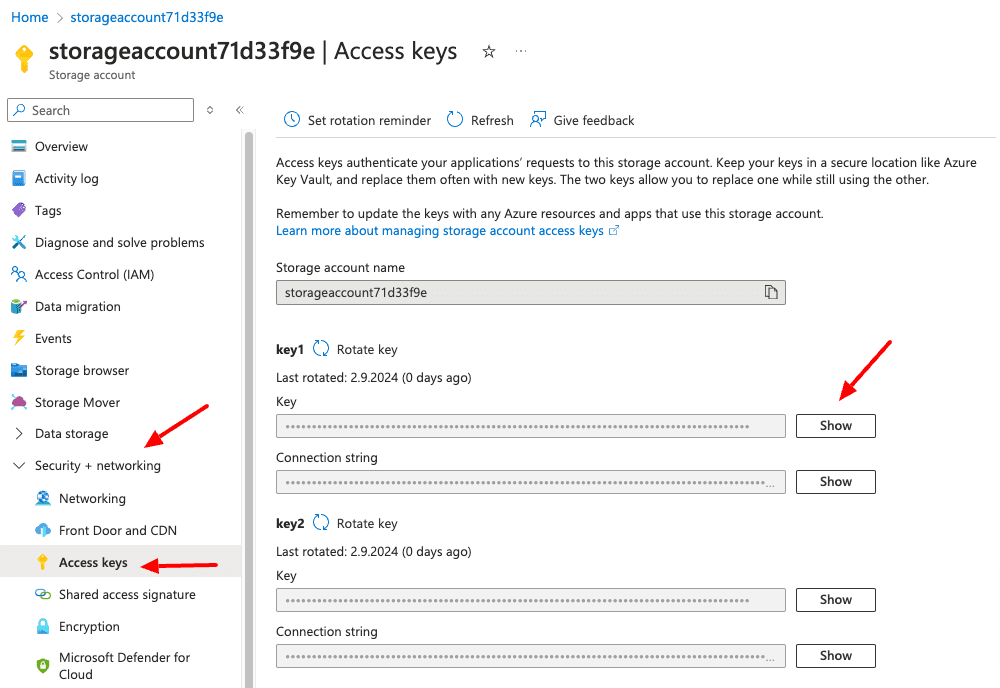Screen dimensions: 1000x688
Task: Click the star icon to favorite Access keys
Action: point(488,51)
